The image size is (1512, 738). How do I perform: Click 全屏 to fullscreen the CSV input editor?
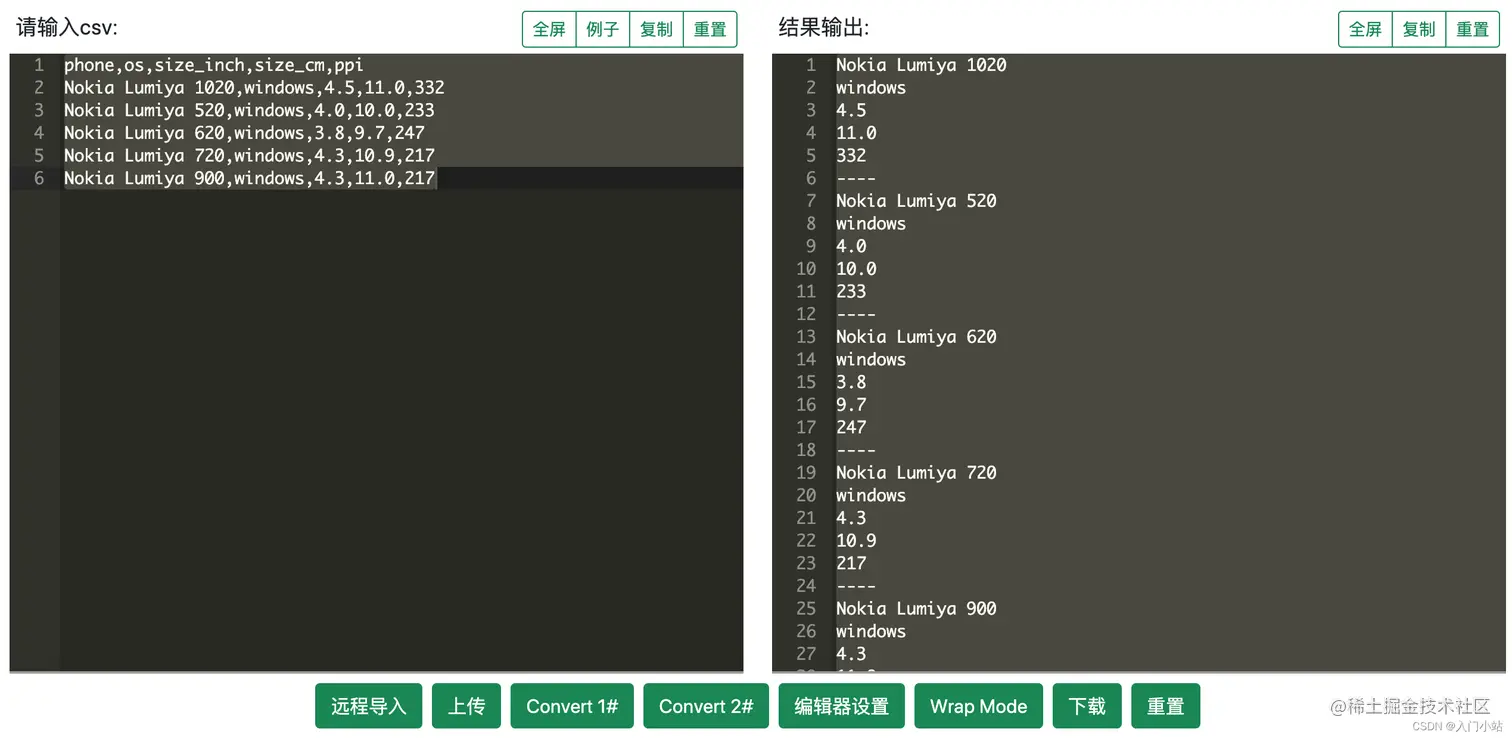[x=549, y=29]
